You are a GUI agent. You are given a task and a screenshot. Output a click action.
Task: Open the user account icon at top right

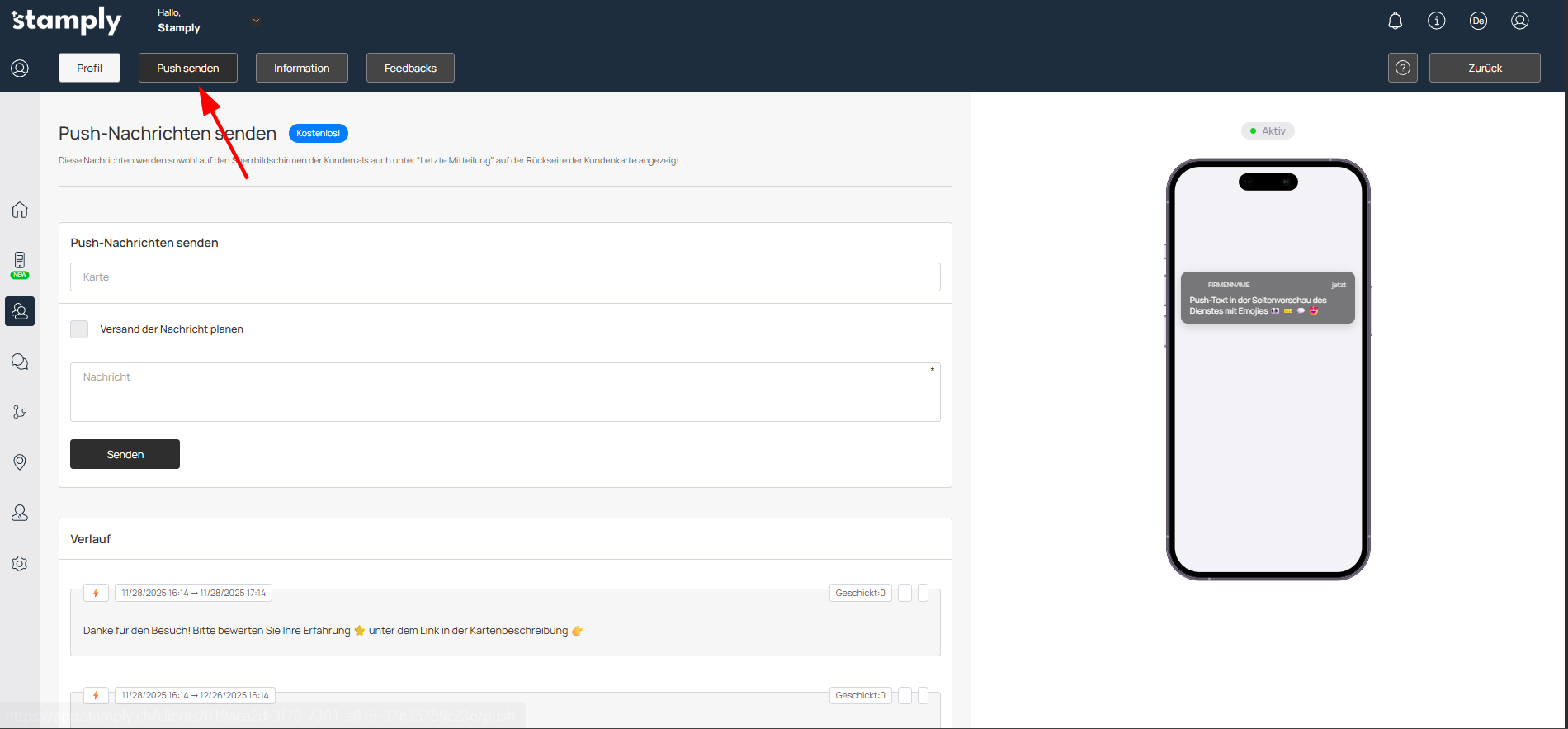click(1519, 21)
